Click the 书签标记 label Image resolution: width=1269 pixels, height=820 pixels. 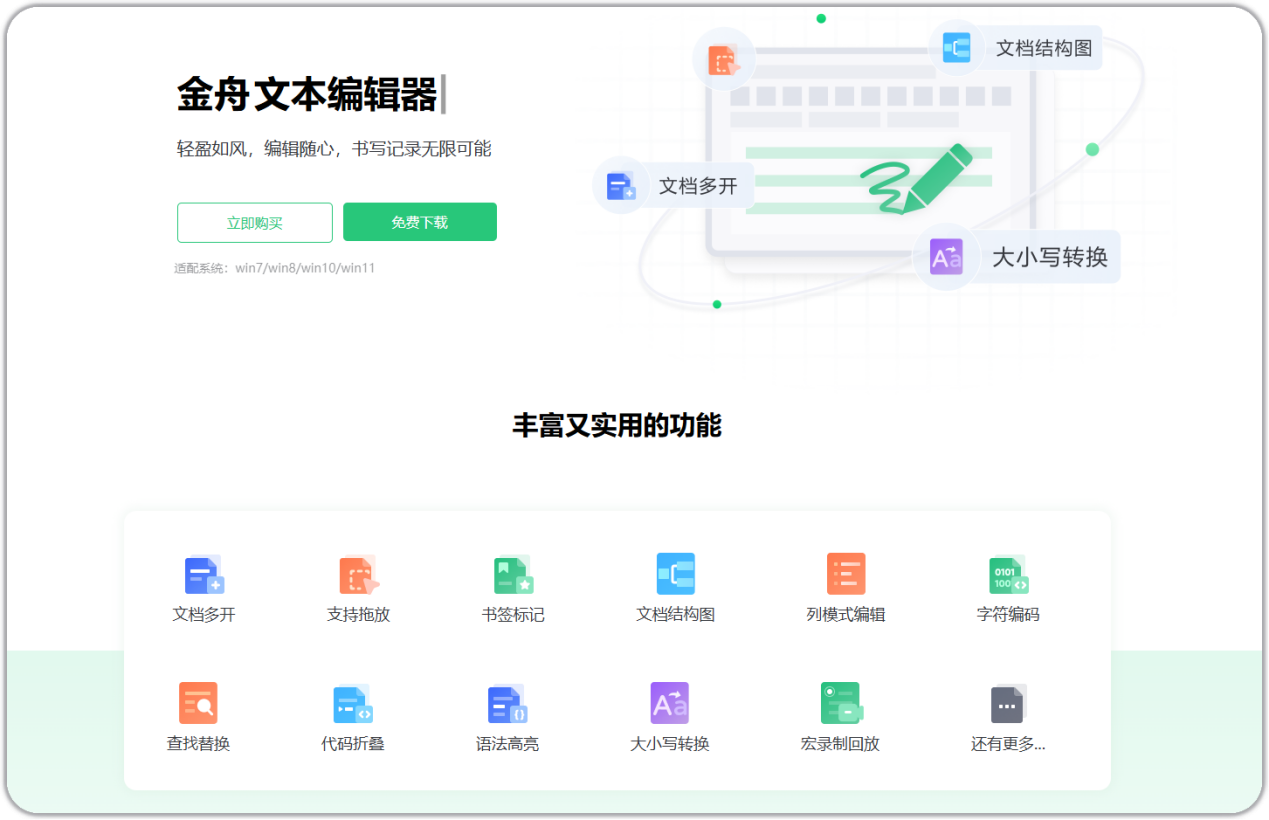tap(514, 614)
